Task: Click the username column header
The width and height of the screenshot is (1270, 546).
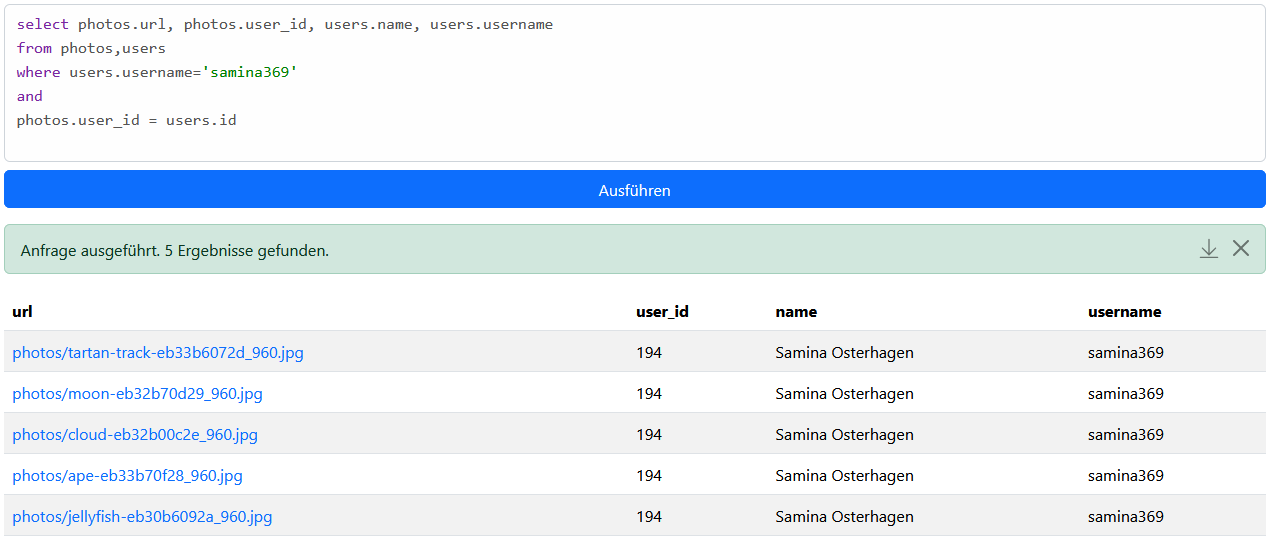Action: coord(1124,312)
